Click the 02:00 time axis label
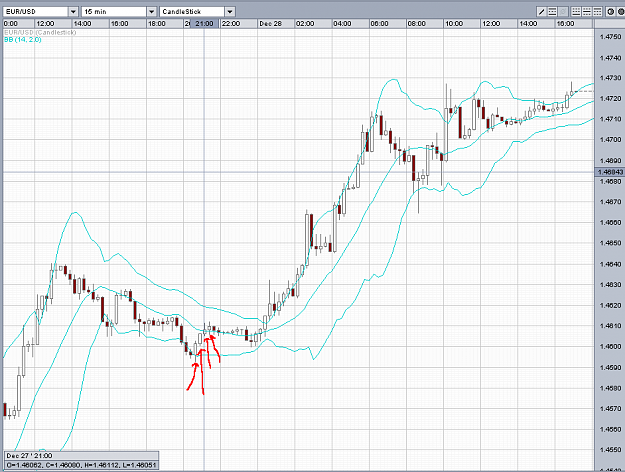 [305, 24]
